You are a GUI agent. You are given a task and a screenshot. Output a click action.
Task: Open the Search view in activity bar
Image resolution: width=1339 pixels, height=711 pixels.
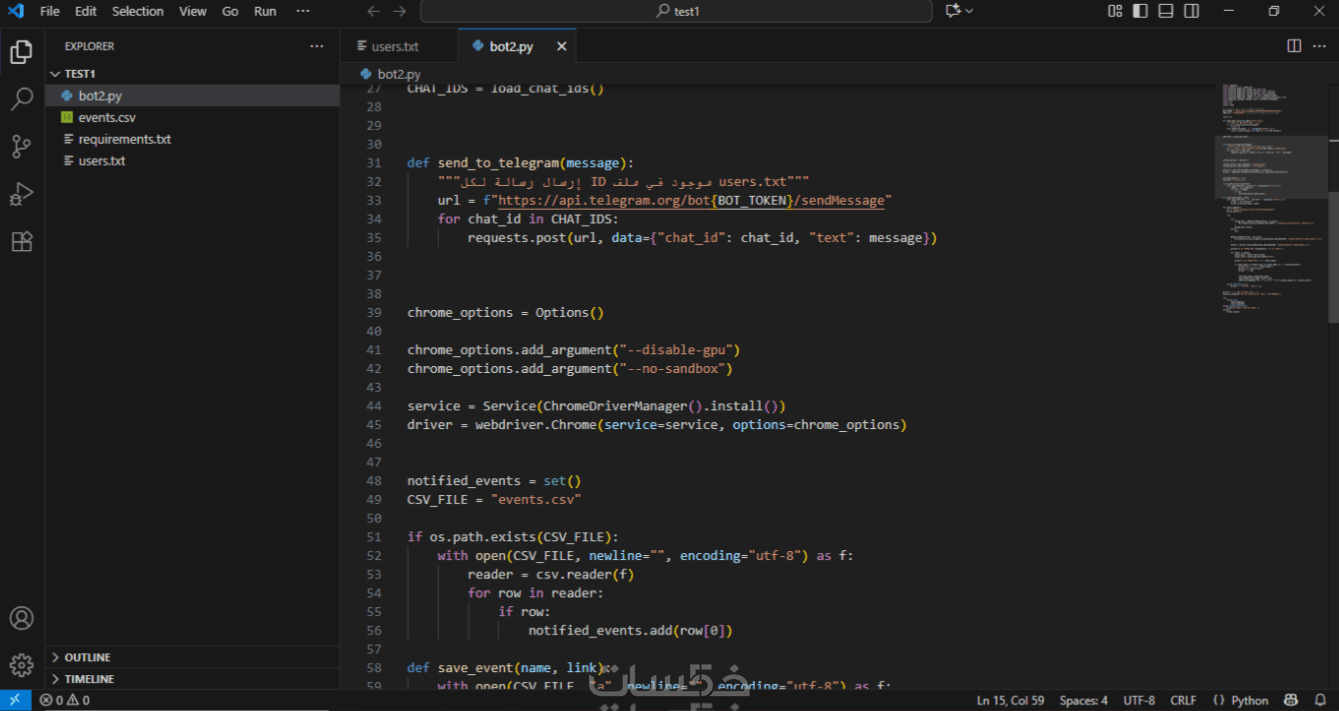click(x=22, y=99)
